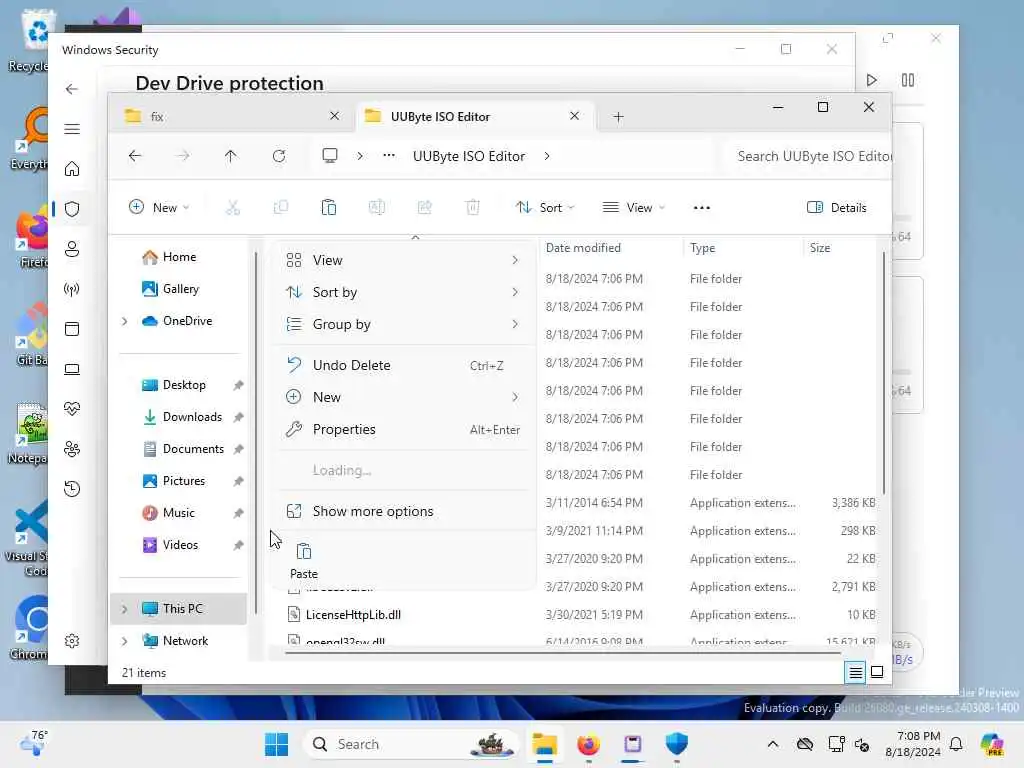Open Group by submenu in context menu

click(404, 324)
